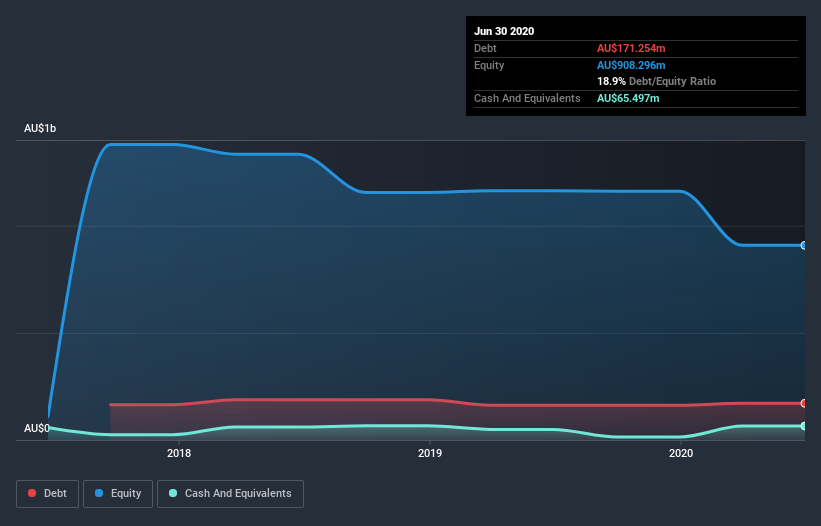Click the 2018 x-axis label
Image resolution: width=821 pixels, height=526 pixels.
(179, 453)
